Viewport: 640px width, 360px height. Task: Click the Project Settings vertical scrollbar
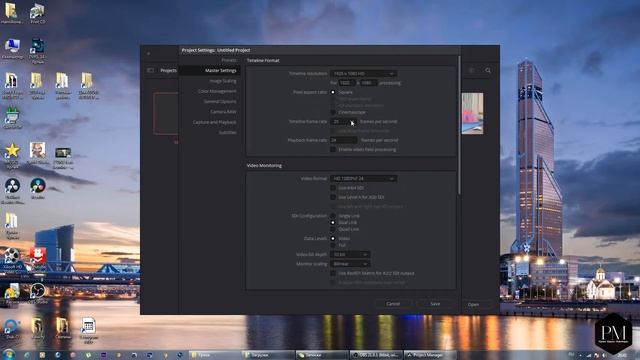coord(459,125)
